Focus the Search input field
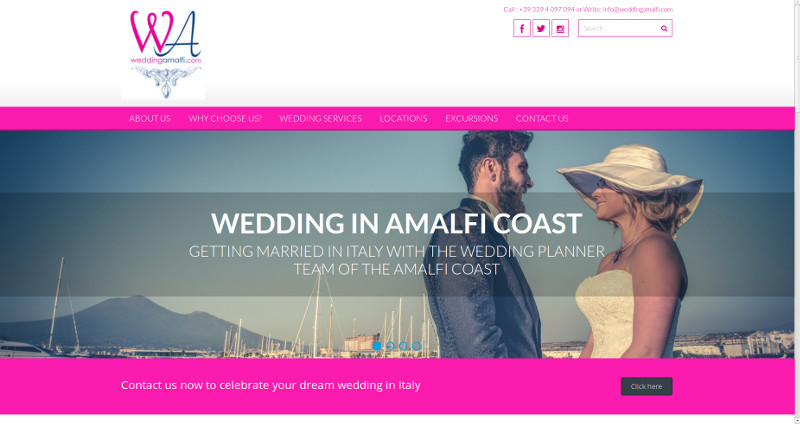This screenshot has width=800, height=424. tap(618, 28)
